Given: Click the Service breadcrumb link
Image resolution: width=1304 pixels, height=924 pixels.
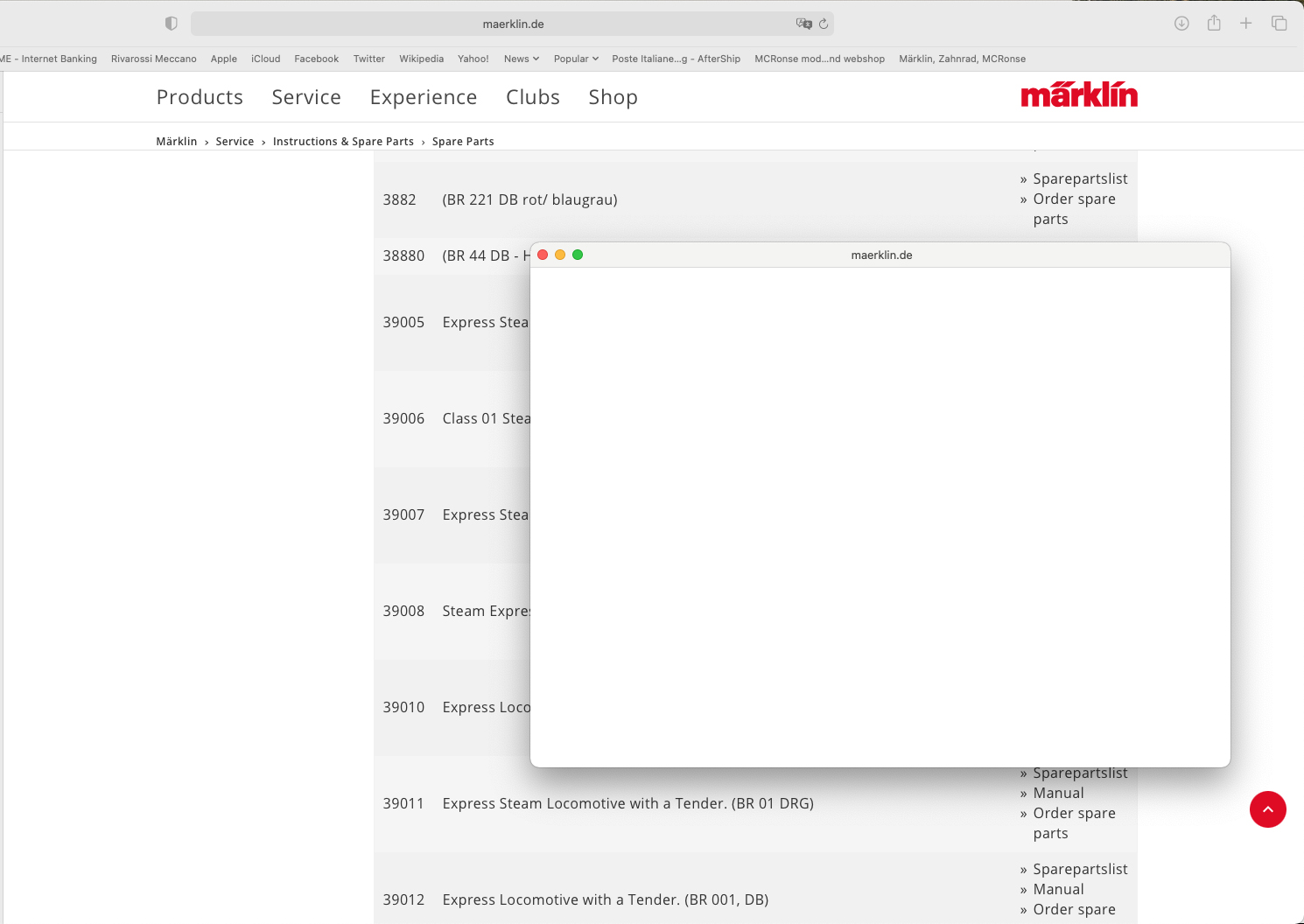Looking at the screenshot, I should [235, 141].
